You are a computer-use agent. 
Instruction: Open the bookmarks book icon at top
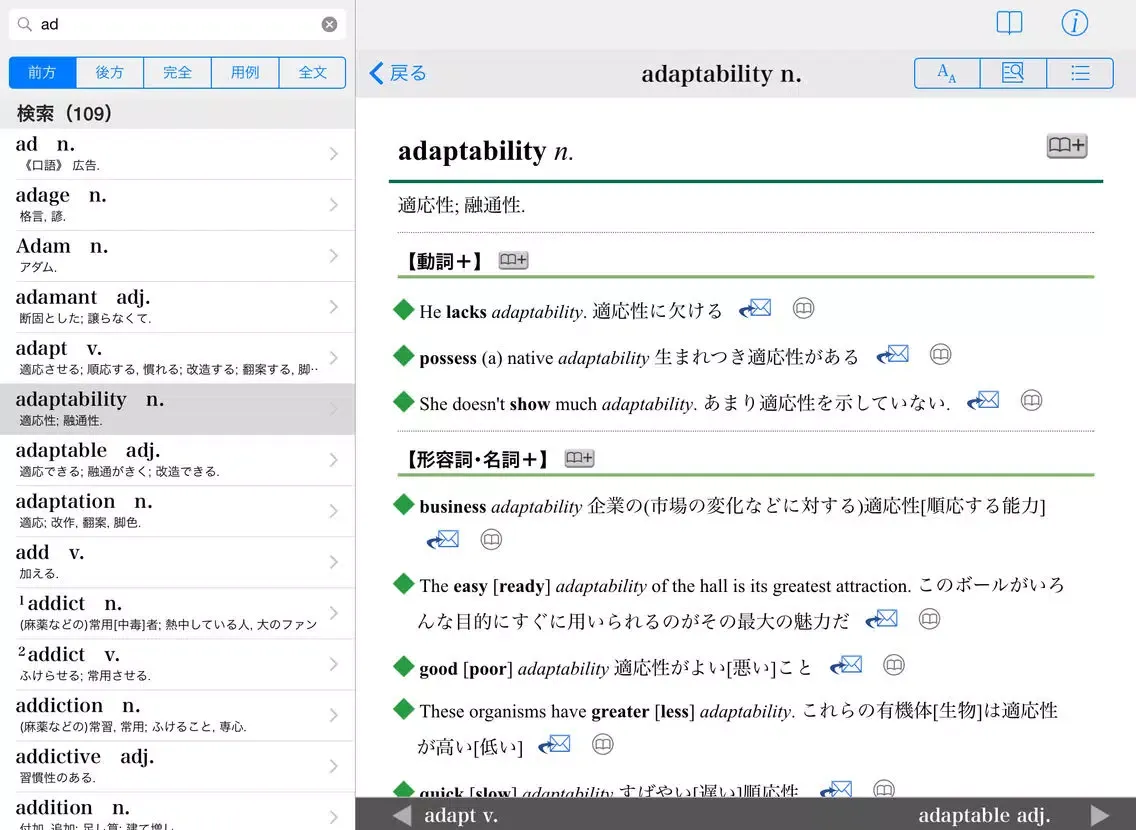[x=1009, y=23]
